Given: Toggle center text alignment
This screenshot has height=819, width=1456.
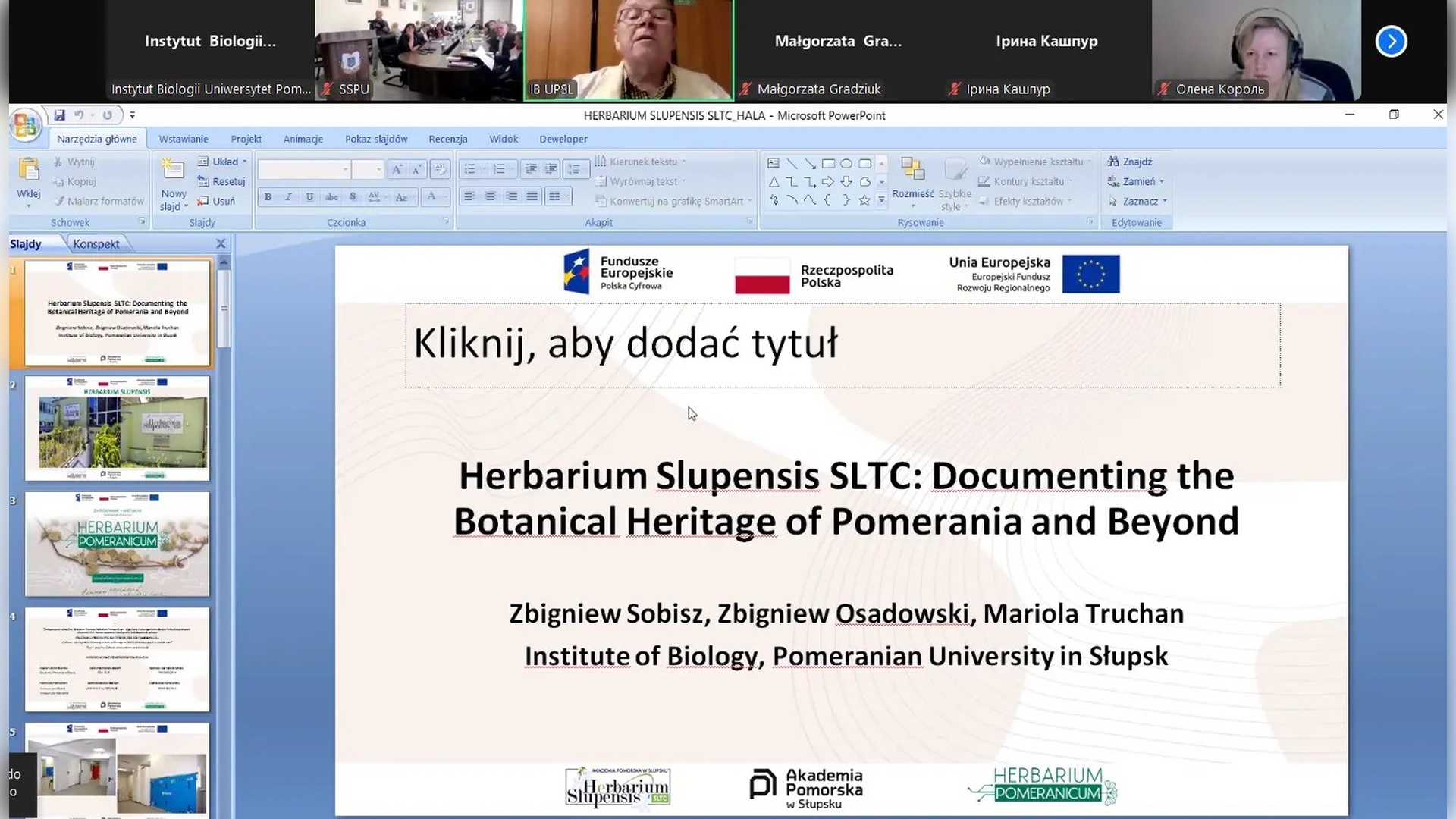Looking at the screenshot, I should tap(491, 197).
